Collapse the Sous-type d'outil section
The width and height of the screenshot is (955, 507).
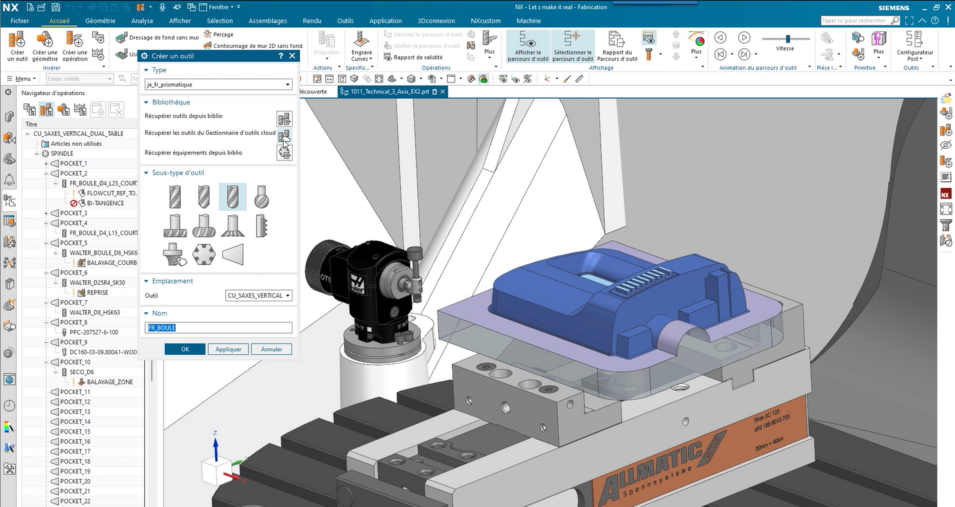[146, 173]
